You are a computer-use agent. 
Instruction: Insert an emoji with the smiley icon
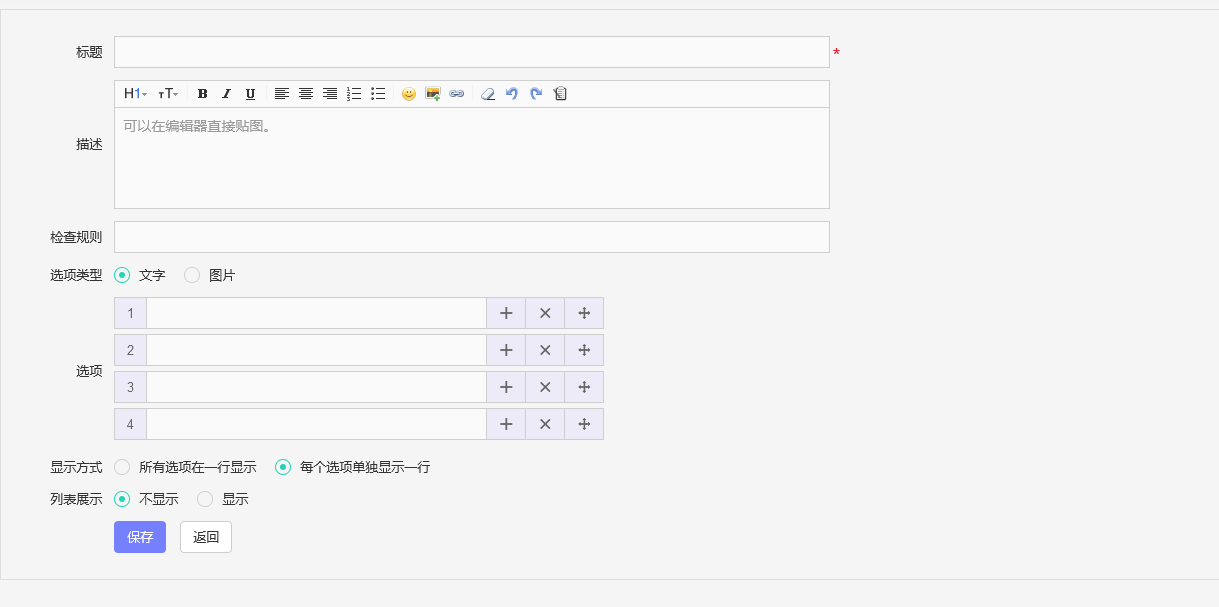(x=408, y=94)
